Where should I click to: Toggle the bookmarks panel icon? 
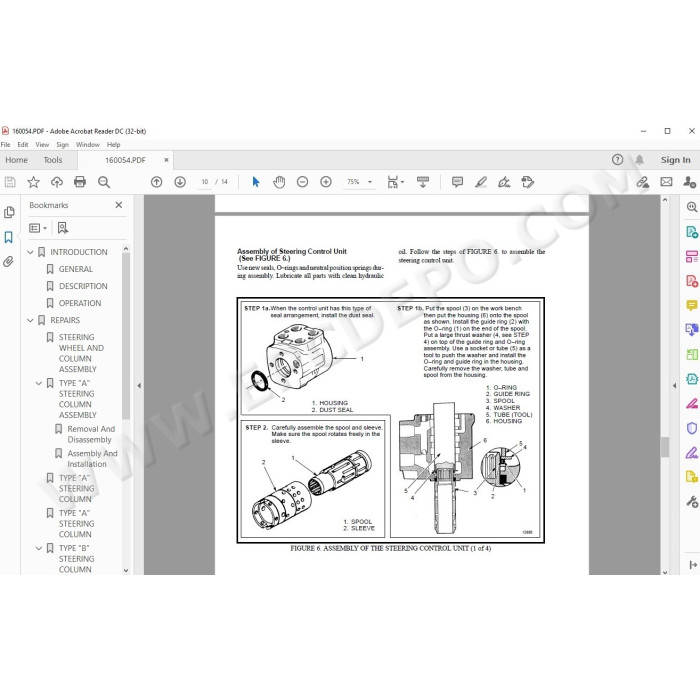coord(8,237)
